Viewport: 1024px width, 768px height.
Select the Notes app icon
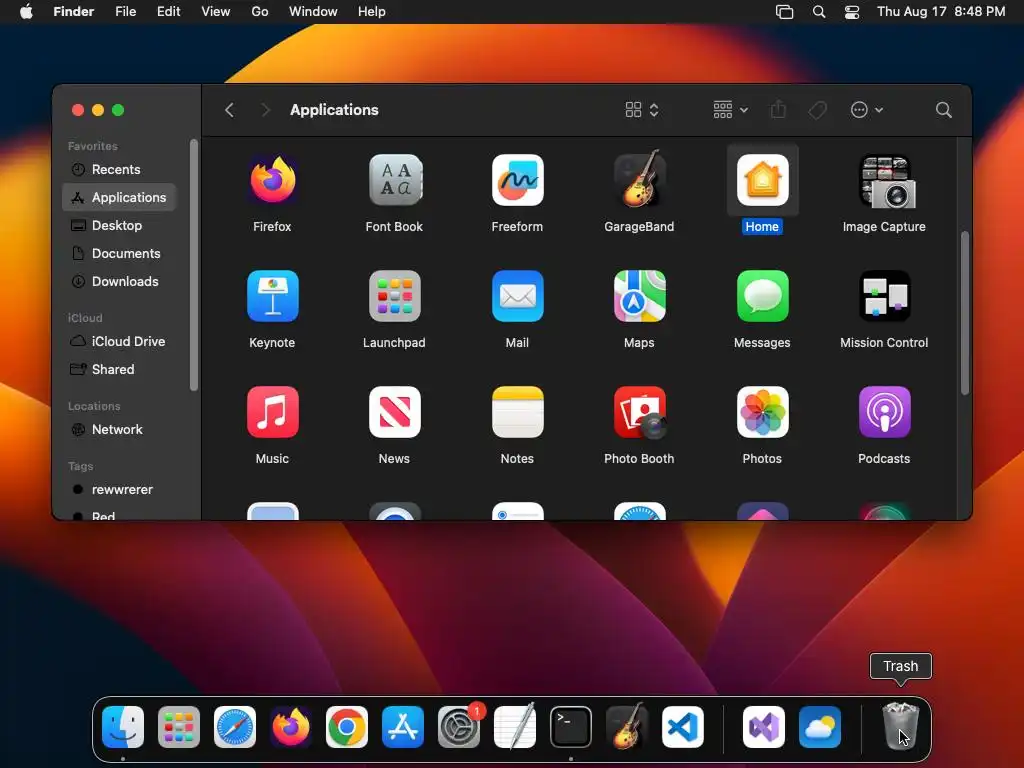pyautogui.click(x=517, y=412)
